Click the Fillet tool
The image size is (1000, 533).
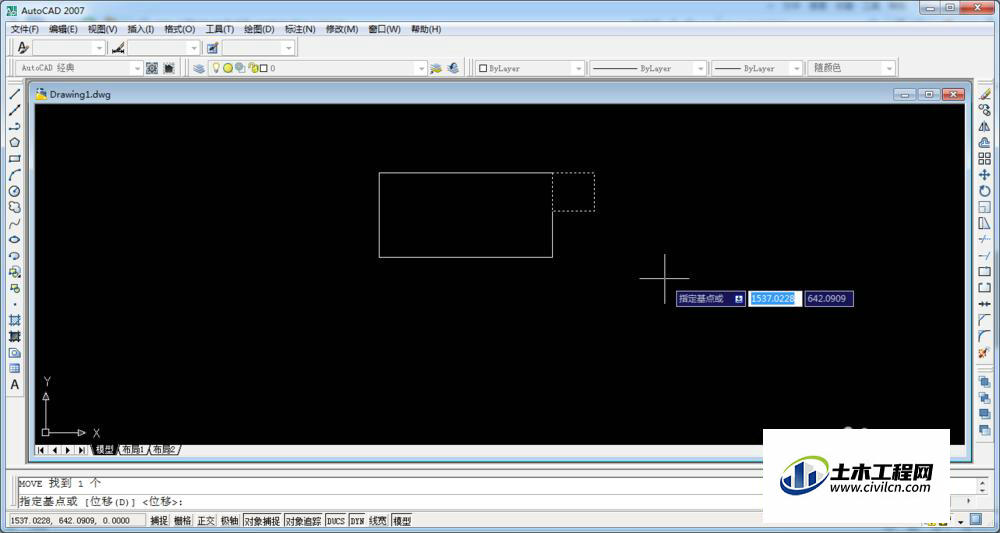[x=985, y=336]
